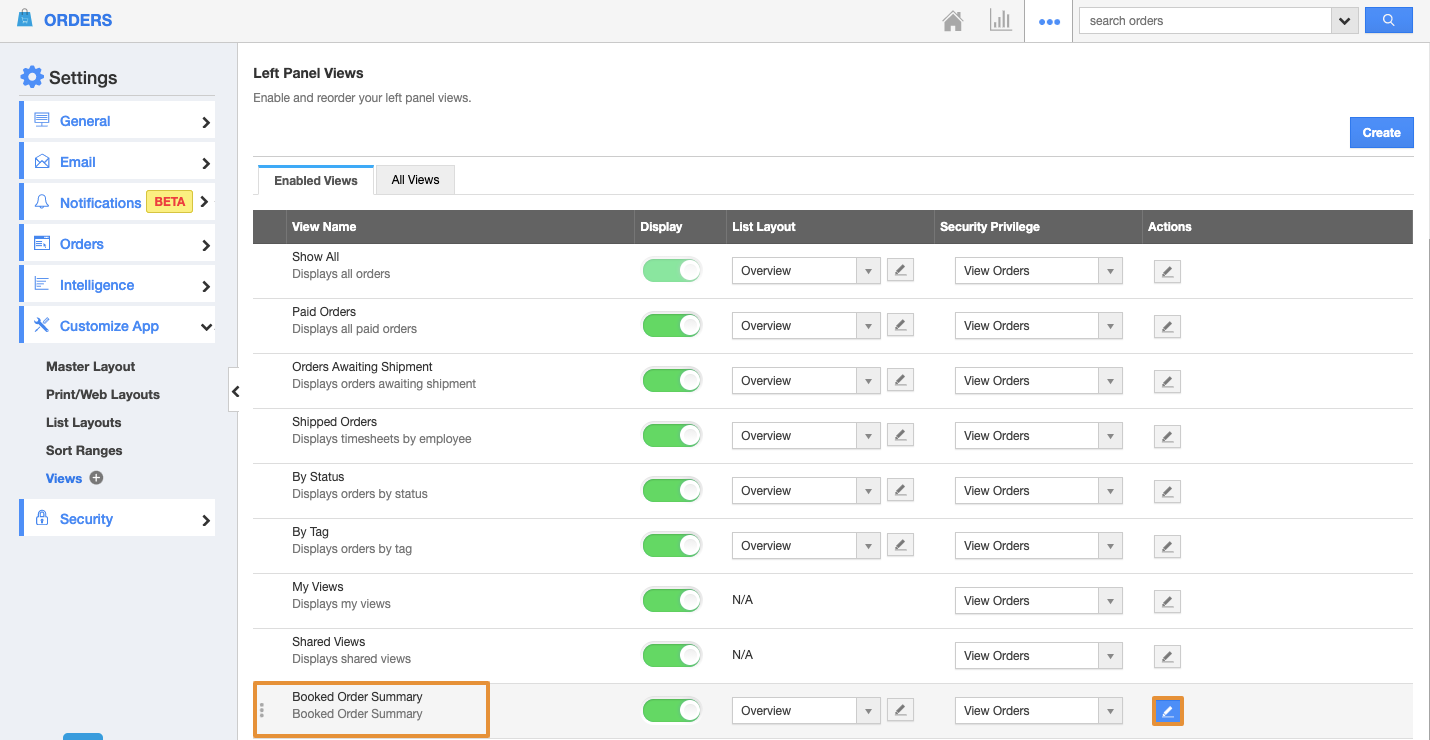Edit list layout for Paid Orders

click(900, 326)
